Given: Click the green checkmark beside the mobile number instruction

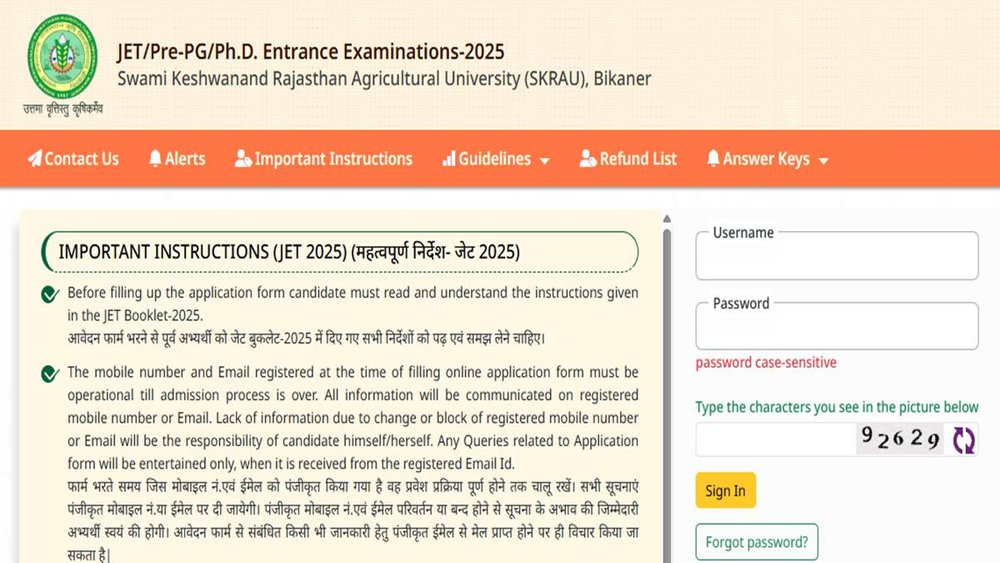Looking at the screenshot, I should 50,373.
